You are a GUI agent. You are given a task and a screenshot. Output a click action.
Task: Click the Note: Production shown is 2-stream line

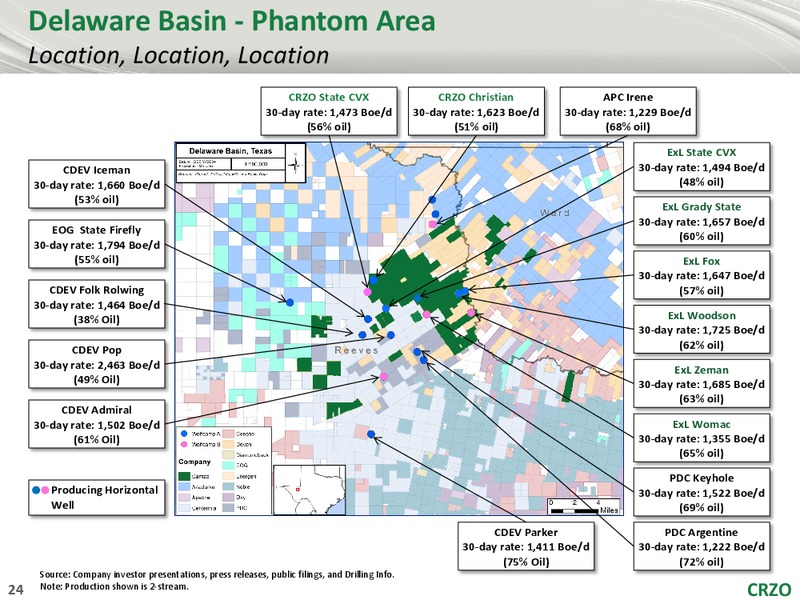[x=114, y=587]
